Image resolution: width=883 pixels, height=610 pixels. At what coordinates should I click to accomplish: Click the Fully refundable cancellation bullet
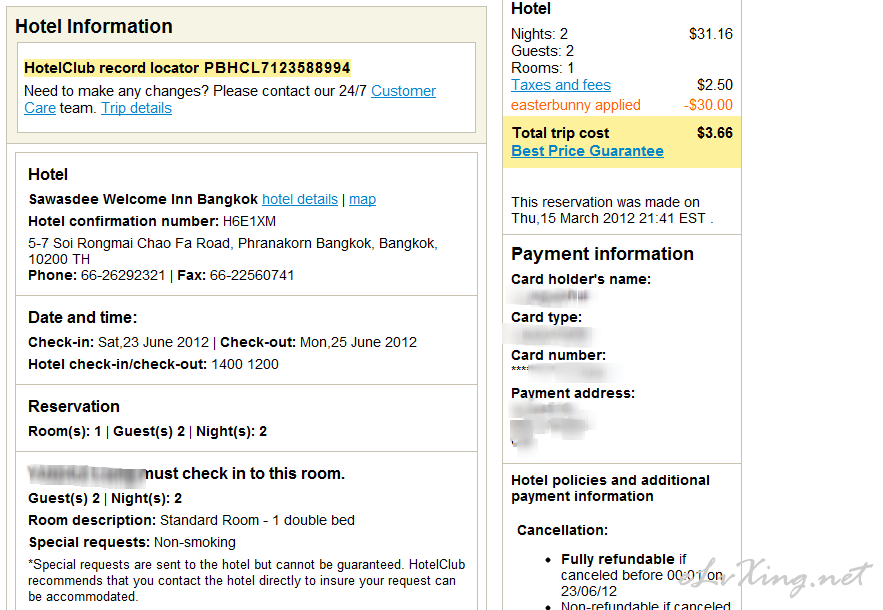[x=642, y=575]
